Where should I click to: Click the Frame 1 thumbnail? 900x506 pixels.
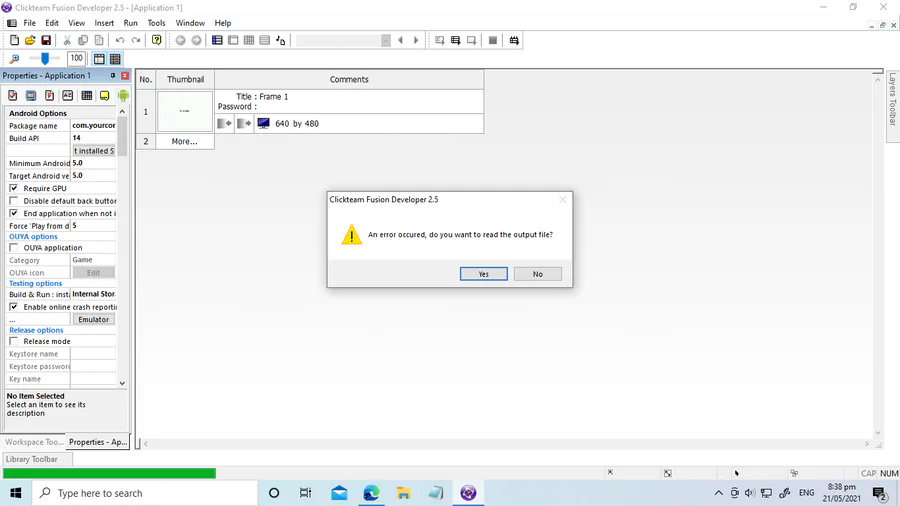pyautogui.click(x=184, y=111)
